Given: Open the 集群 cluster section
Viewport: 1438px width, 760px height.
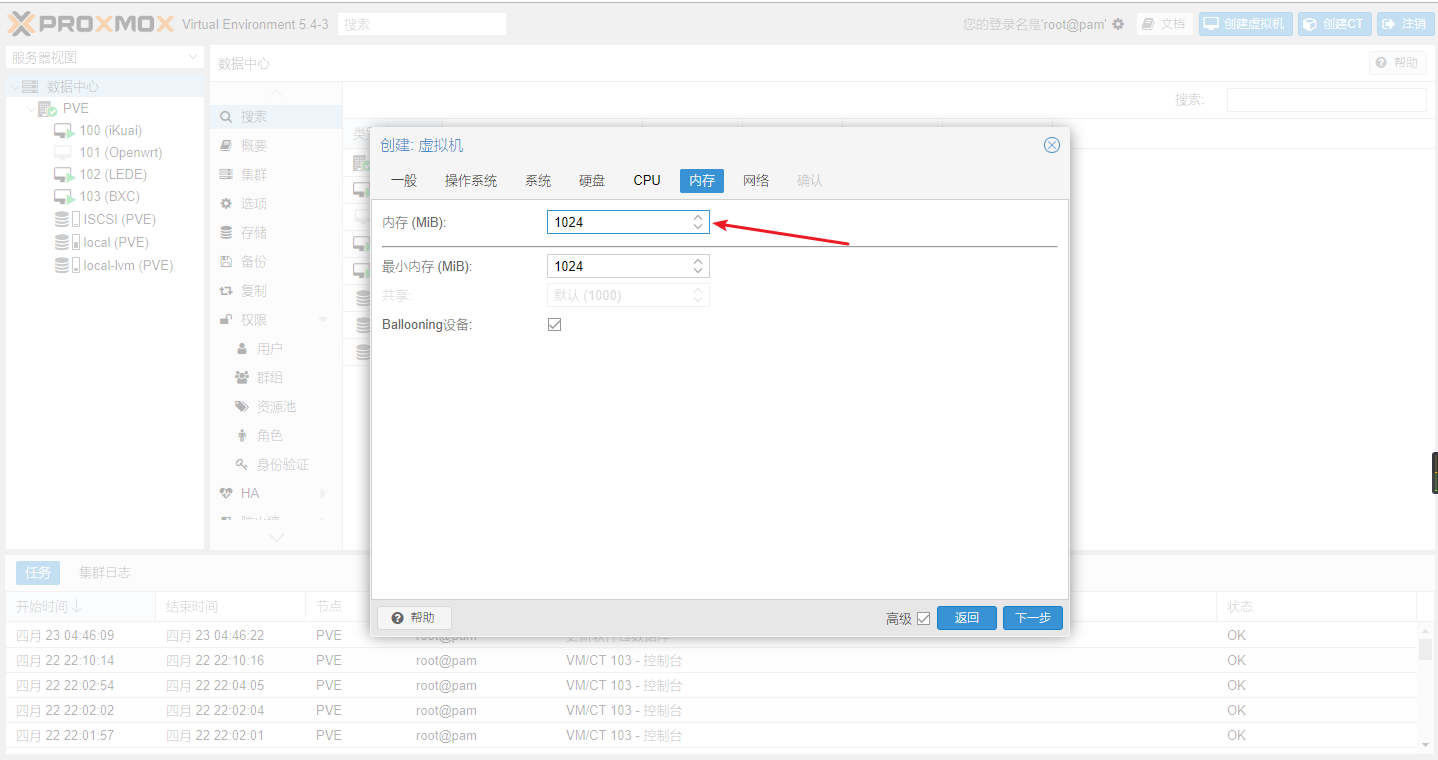Looking at the screenshot, I should pos(276,175).
